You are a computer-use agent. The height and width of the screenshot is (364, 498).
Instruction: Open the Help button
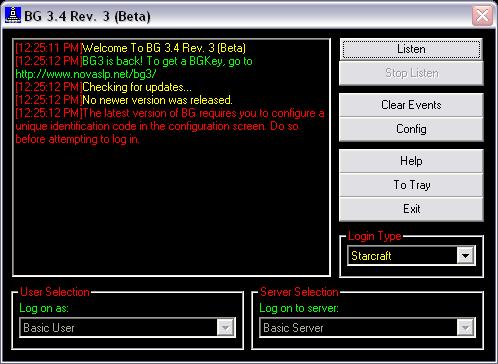pos(411,161)
